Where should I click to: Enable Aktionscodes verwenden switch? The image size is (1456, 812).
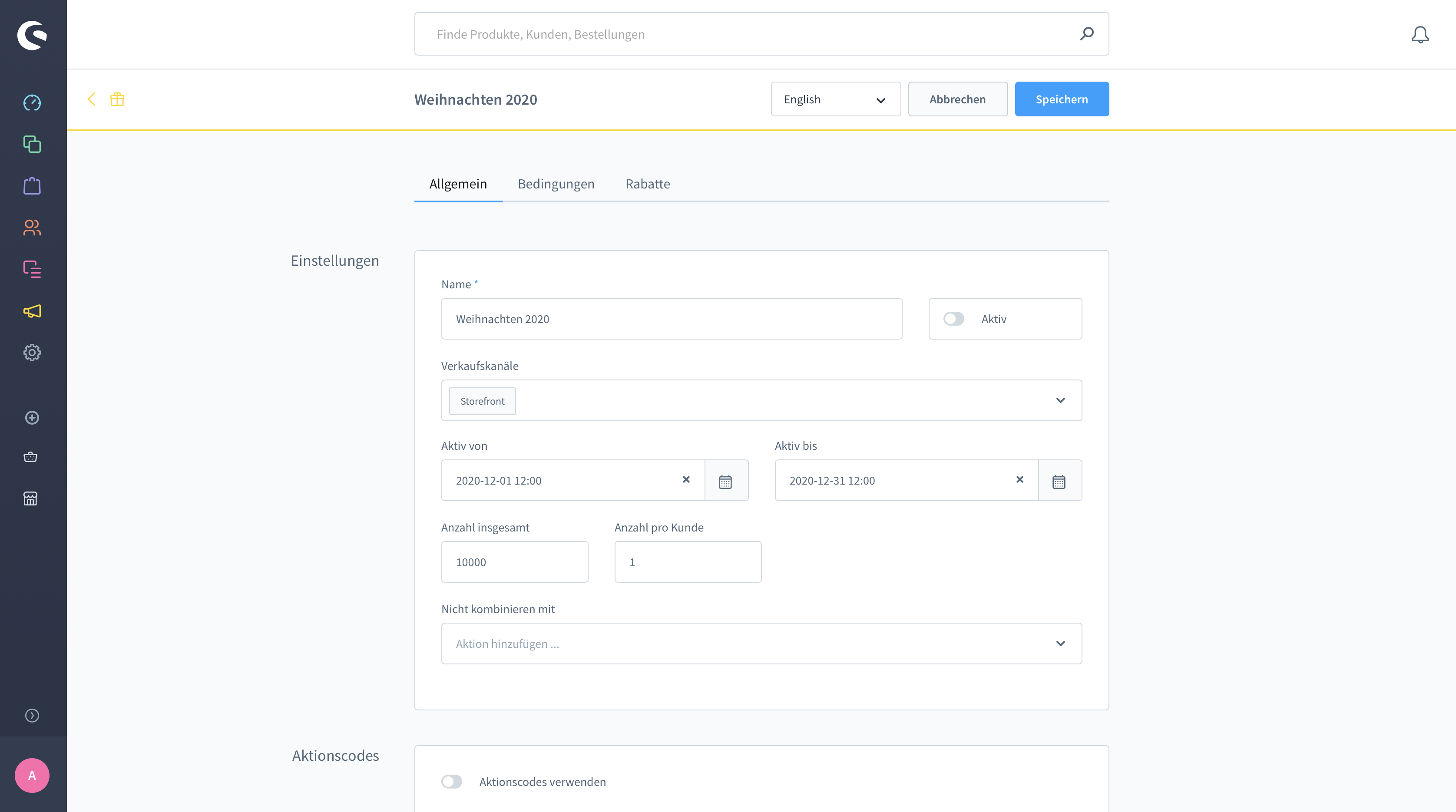(x=452, y=782)
